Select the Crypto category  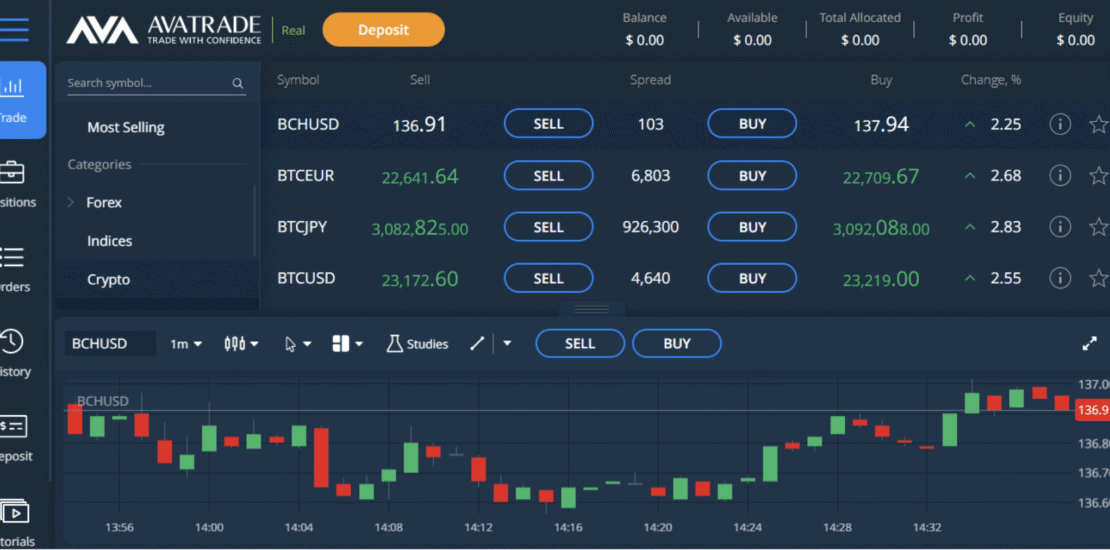pos(109,280)
